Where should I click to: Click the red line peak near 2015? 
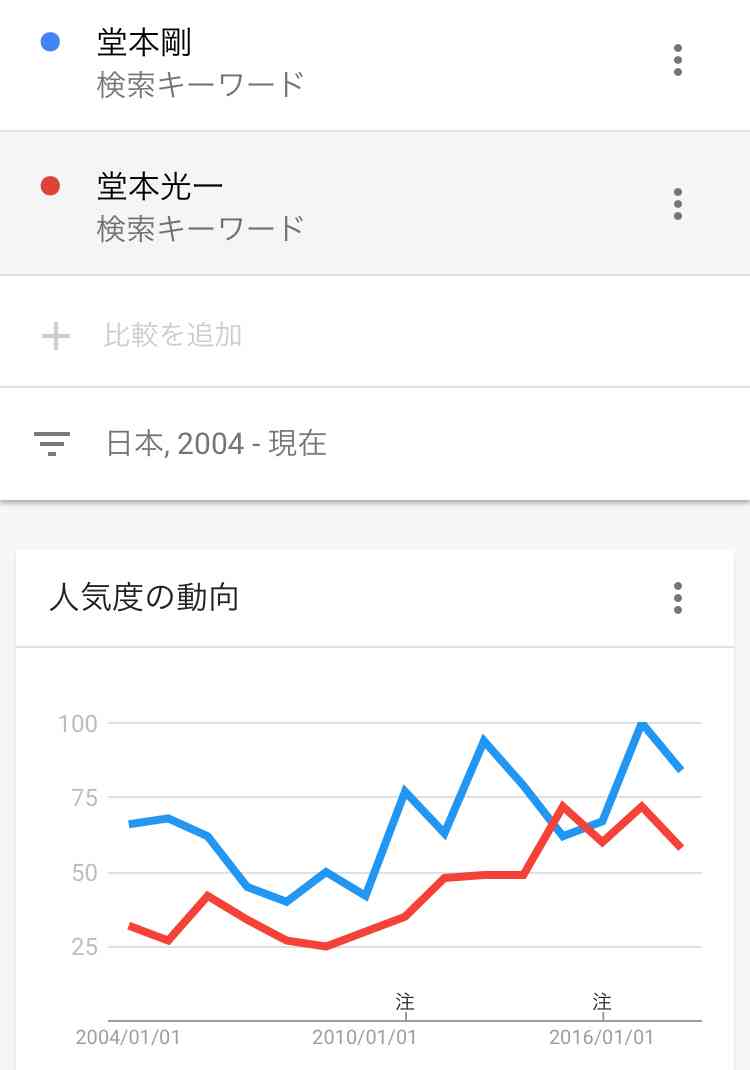tap(562, 806)
